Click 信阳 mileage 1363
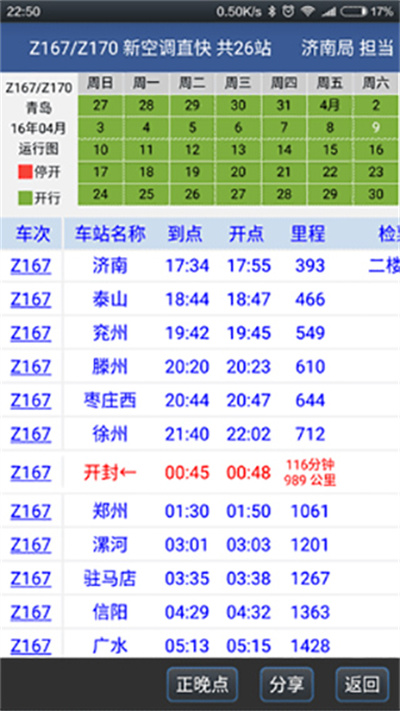 click(310, 612)
